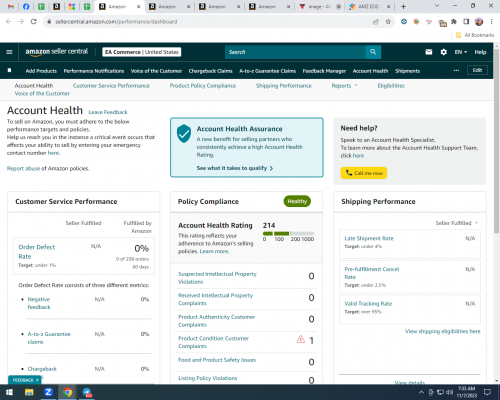This screenshot has height=400, width=500.
Task: Open Performance Notifications in the top navigation
Action: click(94, 71)
